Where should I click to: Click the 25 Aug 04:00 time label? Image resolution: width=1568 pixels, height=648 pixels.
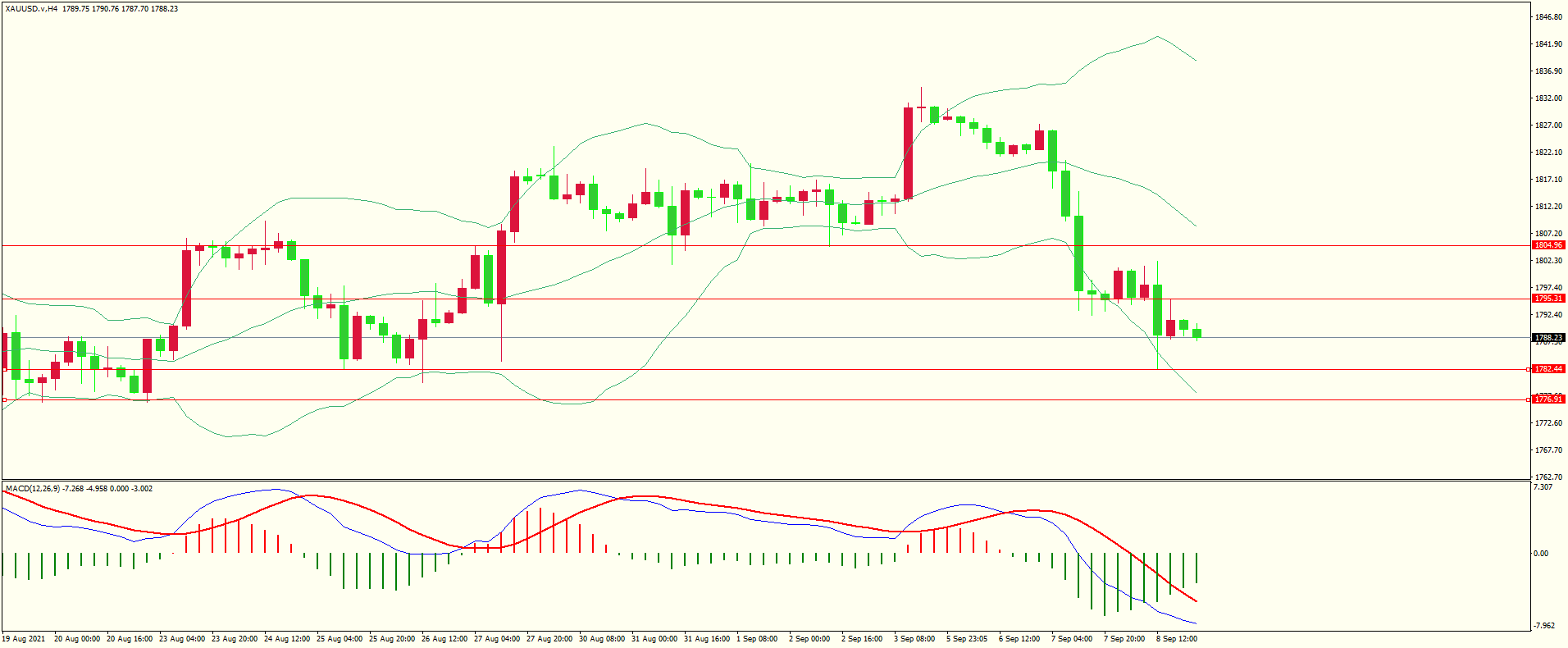340,639
